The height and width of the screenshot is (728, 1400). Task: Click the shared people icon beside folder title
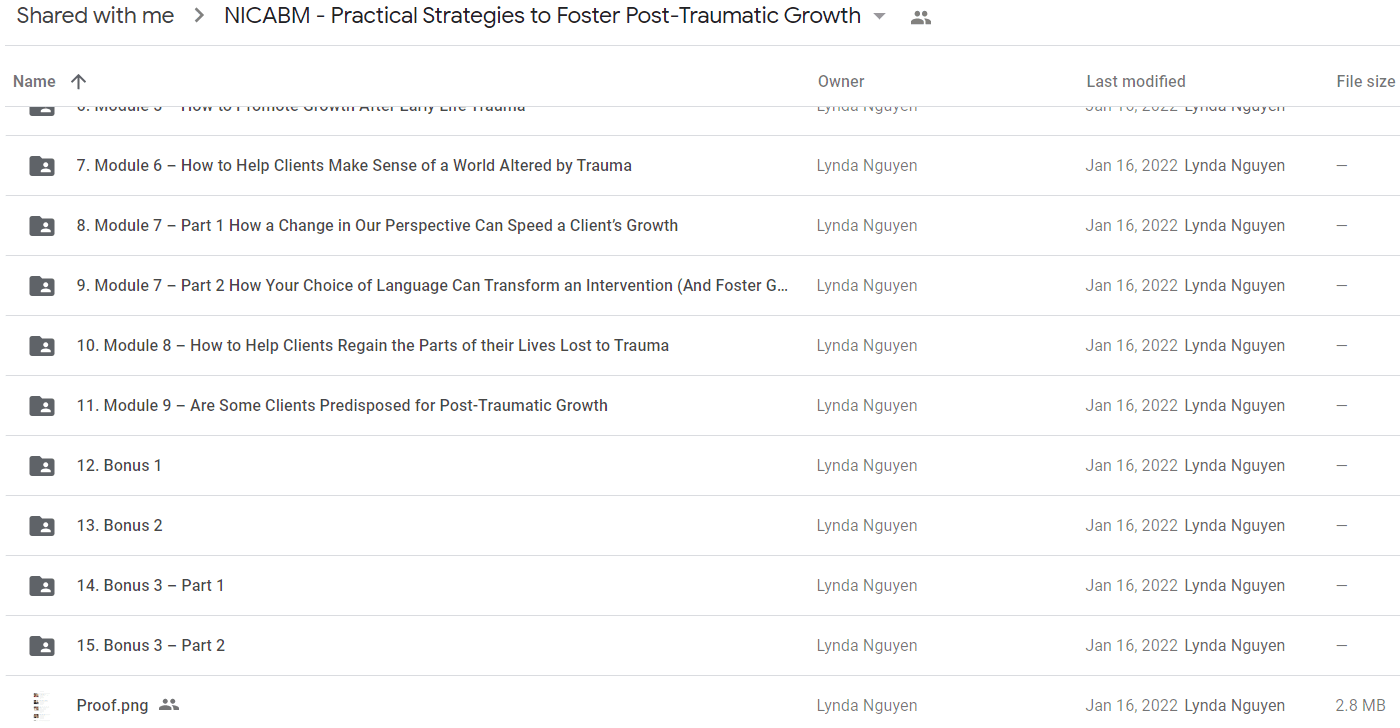921,17
